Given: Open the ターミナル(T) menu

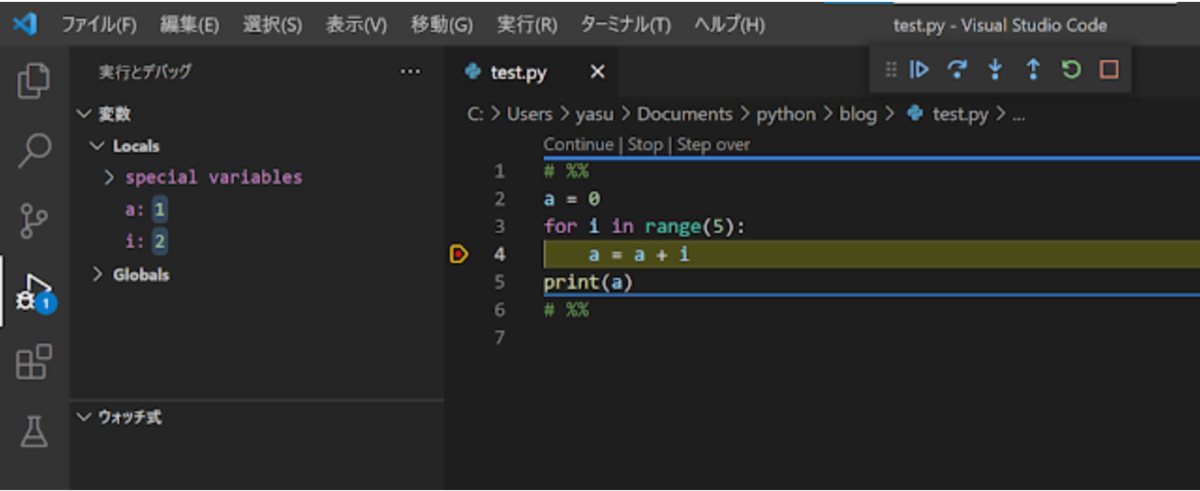Looking at the screenshot, I should click(625, 25).
